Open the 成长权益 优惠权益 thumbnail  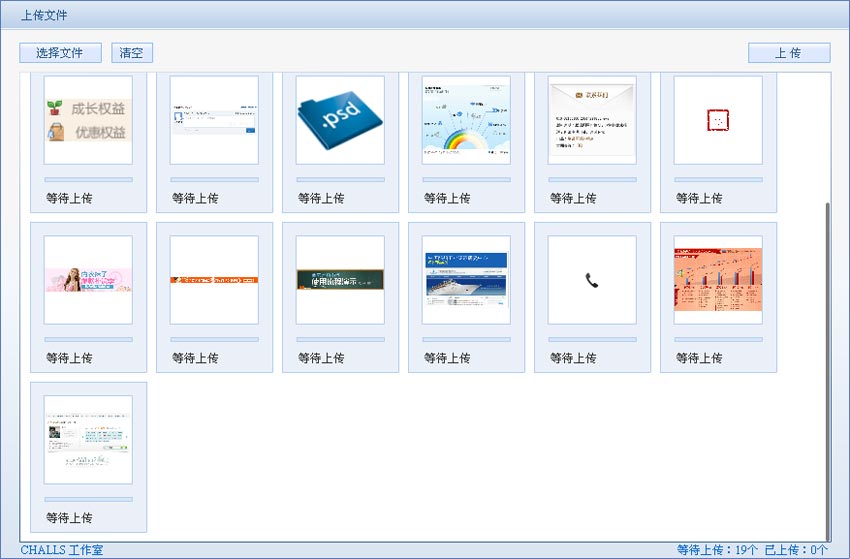coord(88,120)
